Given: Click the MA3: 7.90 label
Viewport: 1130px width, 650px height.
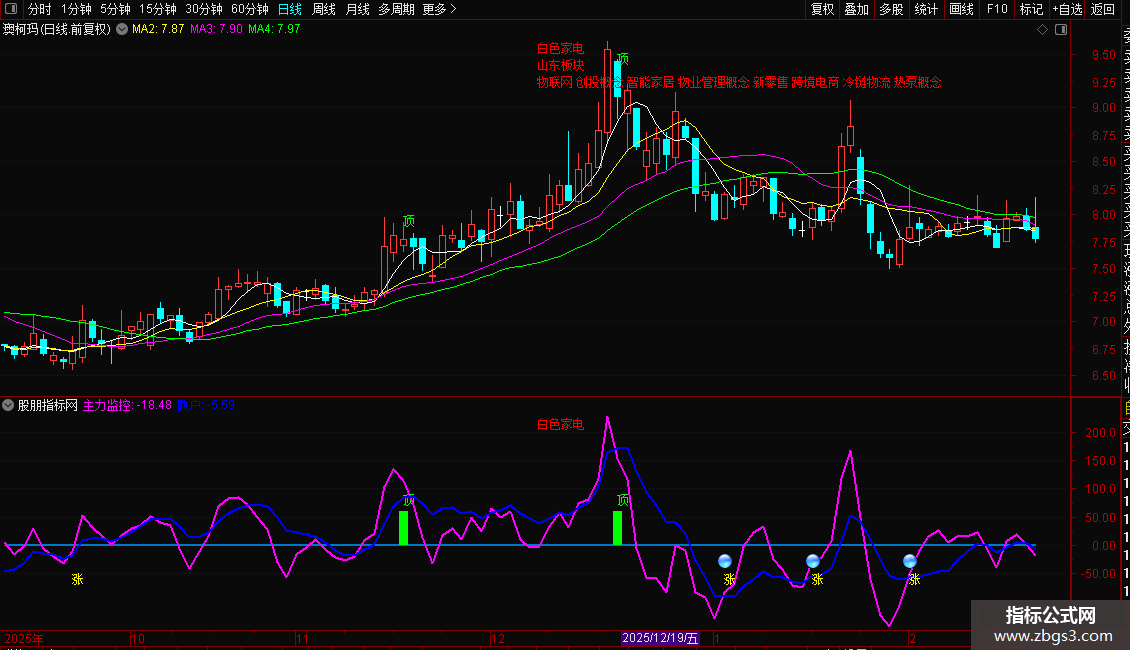Looking at the screenshot, I should (x=216, y=29).
